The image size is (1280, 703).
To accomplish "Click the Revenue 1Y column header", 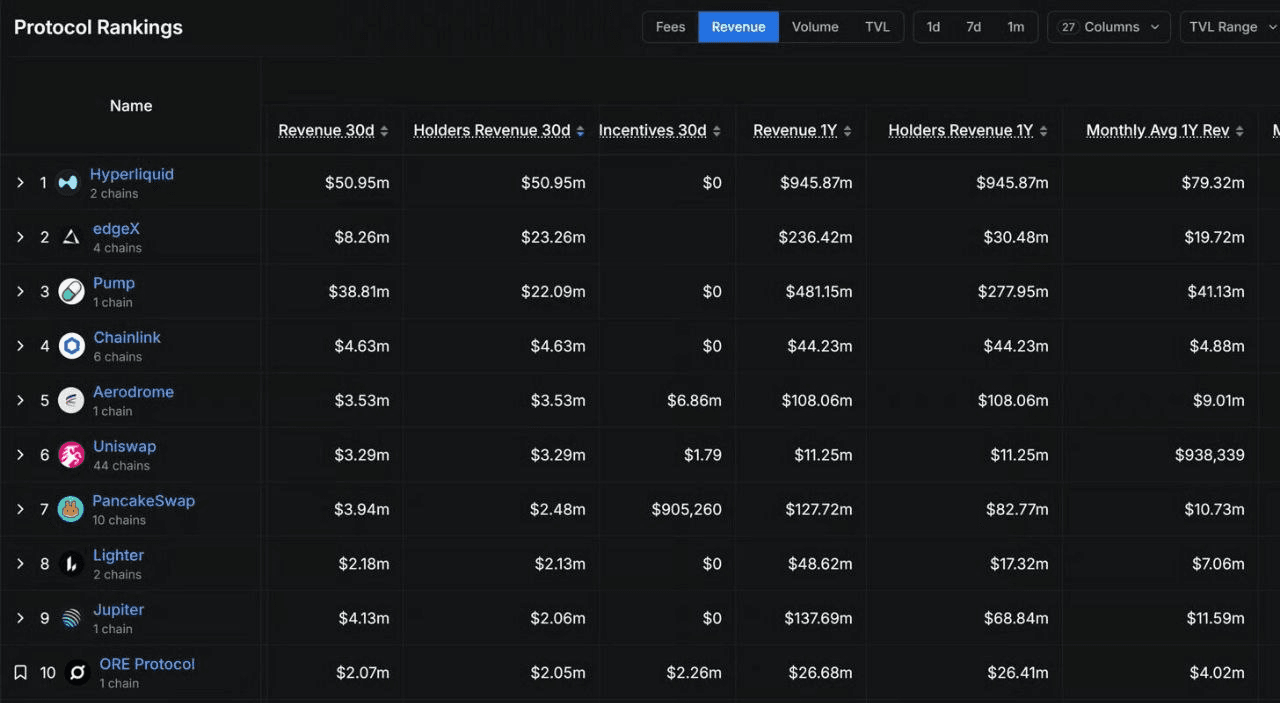I will [795, 131].
